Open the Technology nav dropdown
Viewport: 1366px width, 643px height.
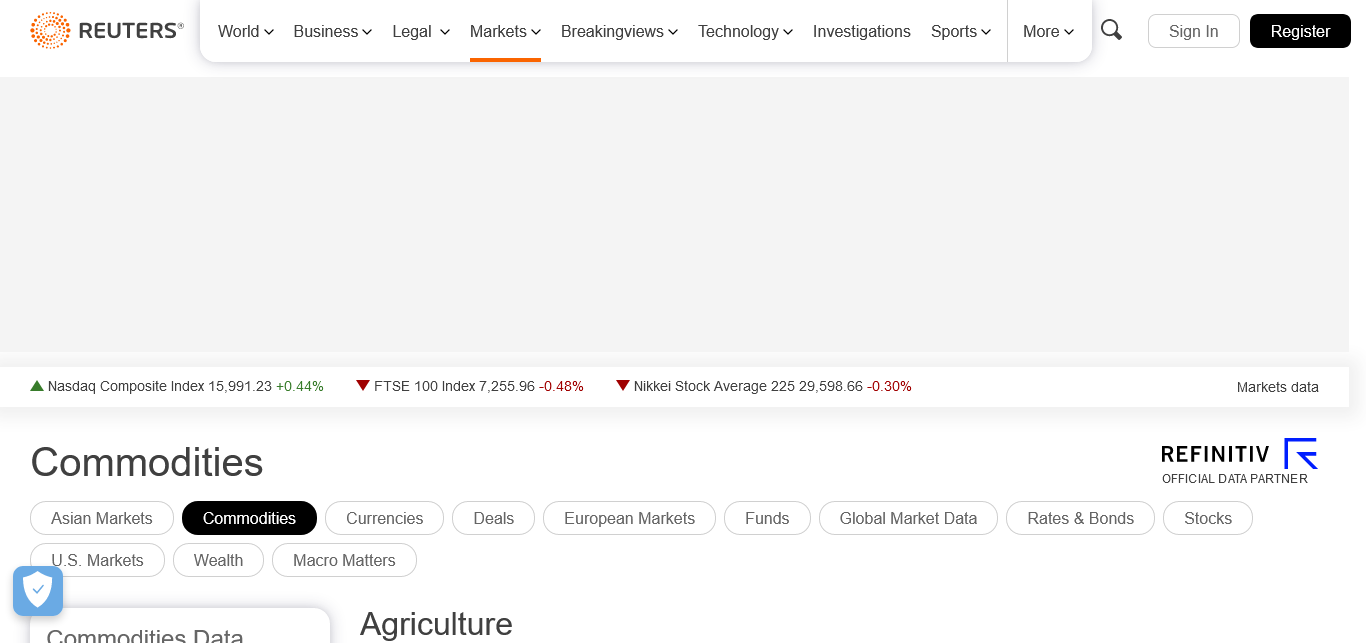tap(745, 32)
